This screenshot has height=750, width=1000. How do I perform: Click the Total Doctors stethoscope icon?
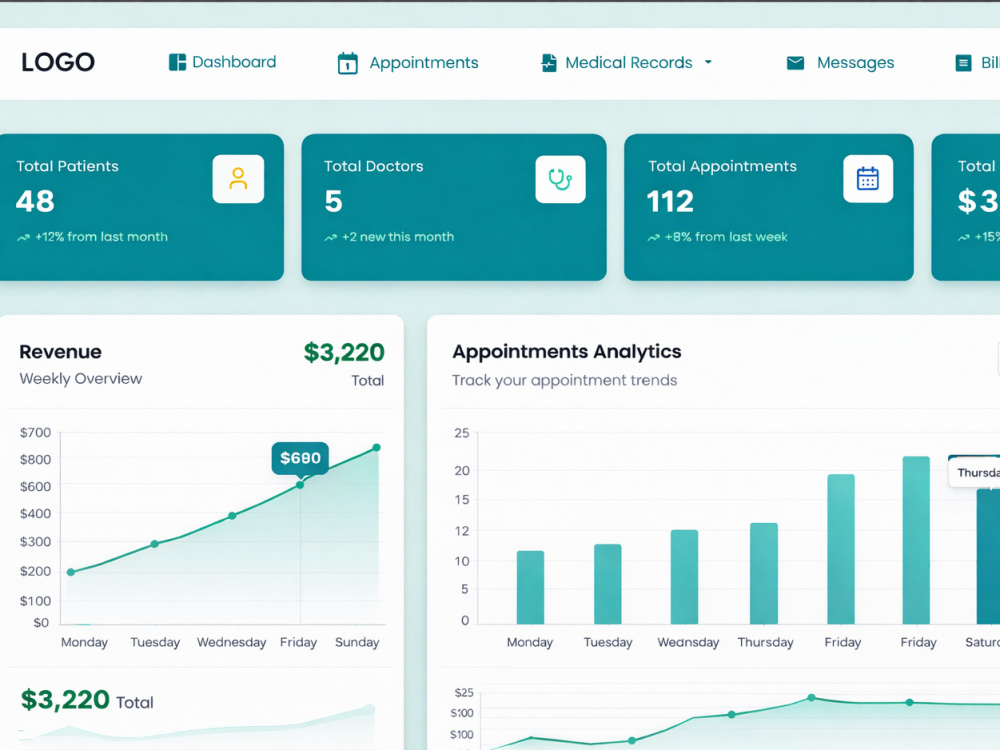tap(561, 179)
